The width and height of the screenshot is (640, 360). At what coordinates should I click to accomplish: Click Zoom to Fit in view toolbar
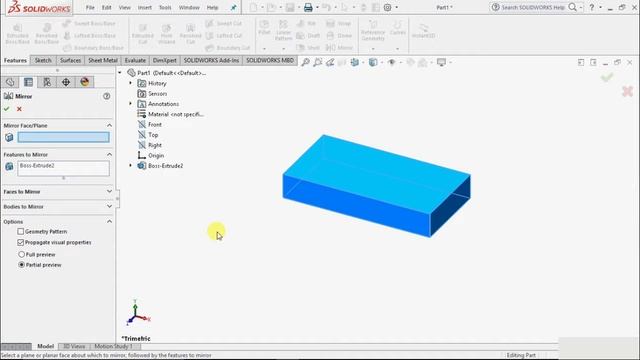click(305, 62)
